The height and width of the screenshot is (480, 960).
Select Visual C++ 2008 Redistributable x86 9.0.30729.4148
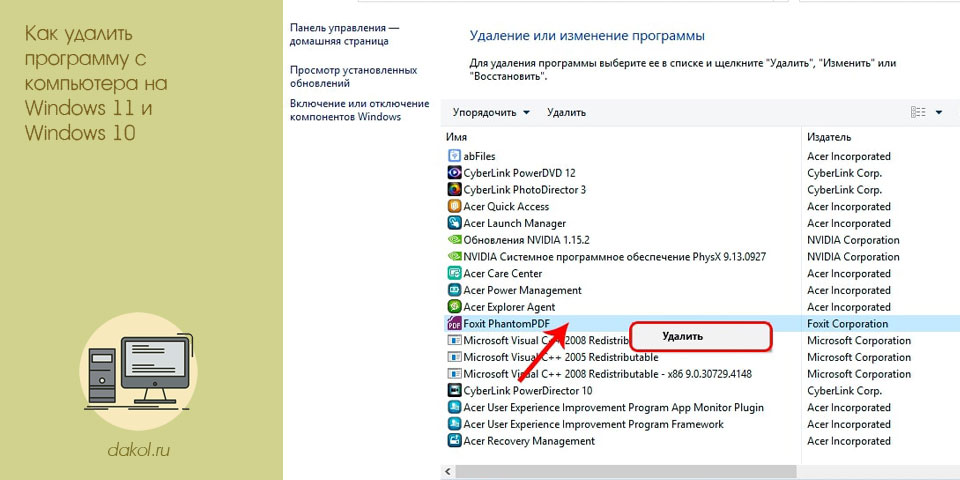[x=607, y=374]
